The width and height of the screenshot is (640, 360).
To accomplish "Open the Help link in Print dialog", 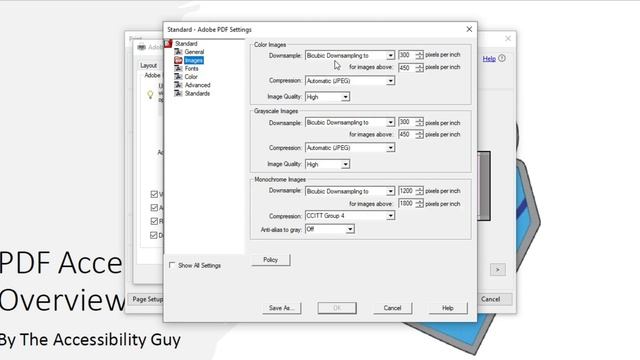I will [489, 58].
